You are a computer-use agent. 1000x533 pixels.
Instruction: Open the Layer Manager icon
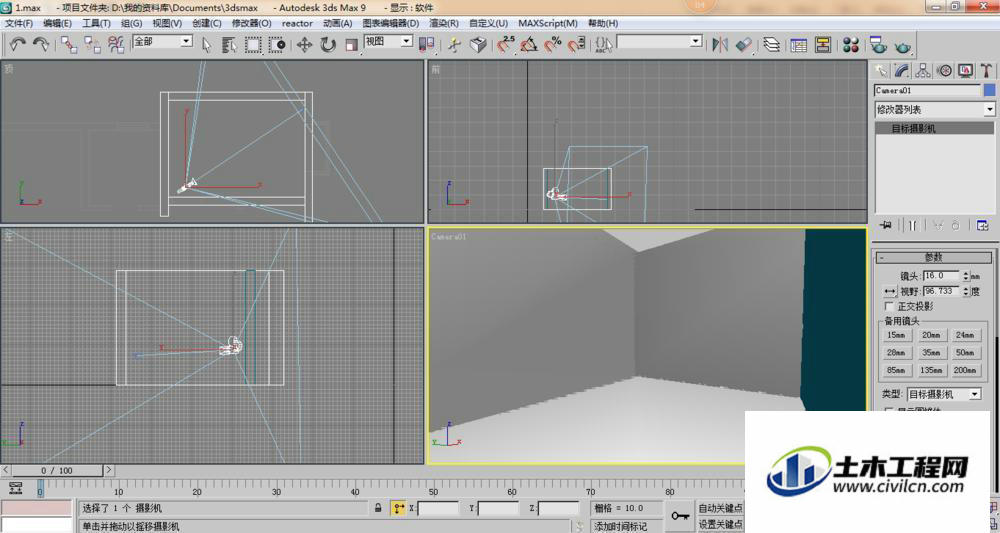[771, 45]
